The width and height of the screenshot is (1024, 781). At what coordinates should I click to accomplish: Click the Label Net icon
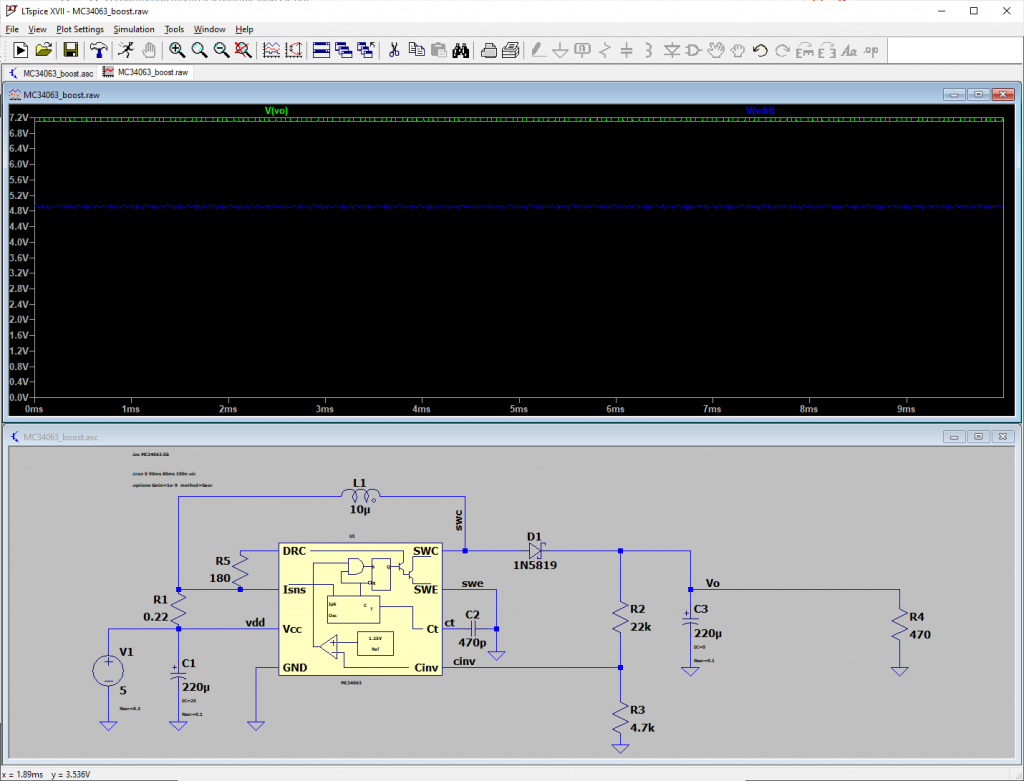(583, 50)
